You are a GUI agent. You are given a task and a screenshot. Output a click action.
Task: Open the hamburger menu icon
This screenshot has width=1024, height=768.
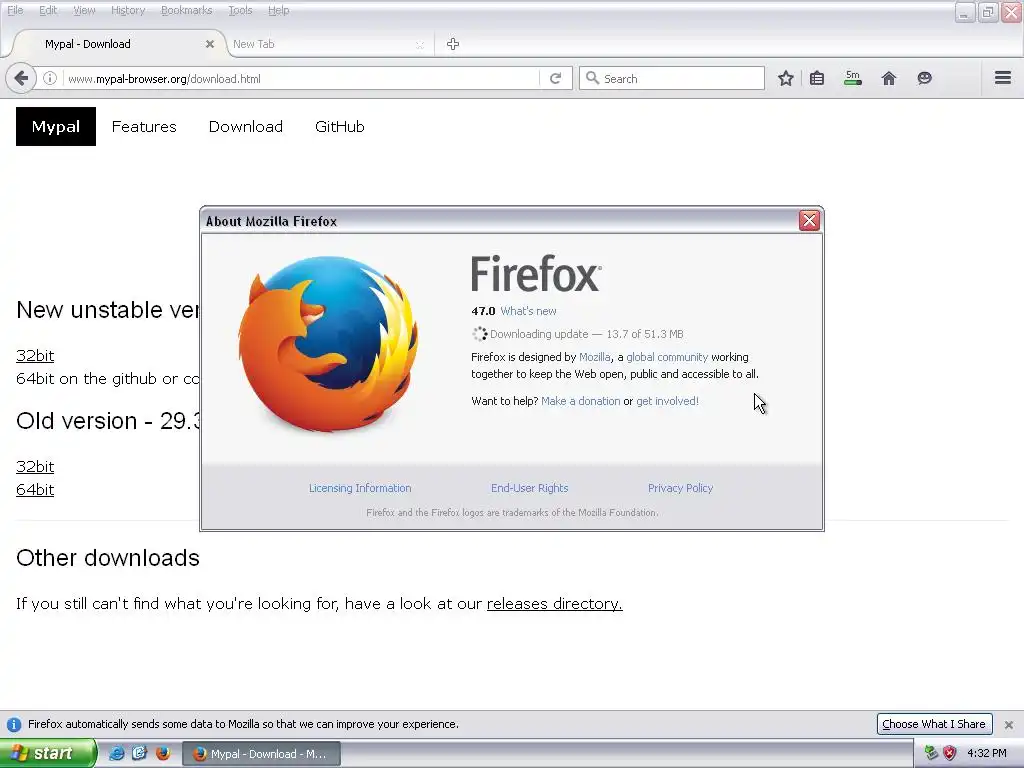pos(1003,78)
